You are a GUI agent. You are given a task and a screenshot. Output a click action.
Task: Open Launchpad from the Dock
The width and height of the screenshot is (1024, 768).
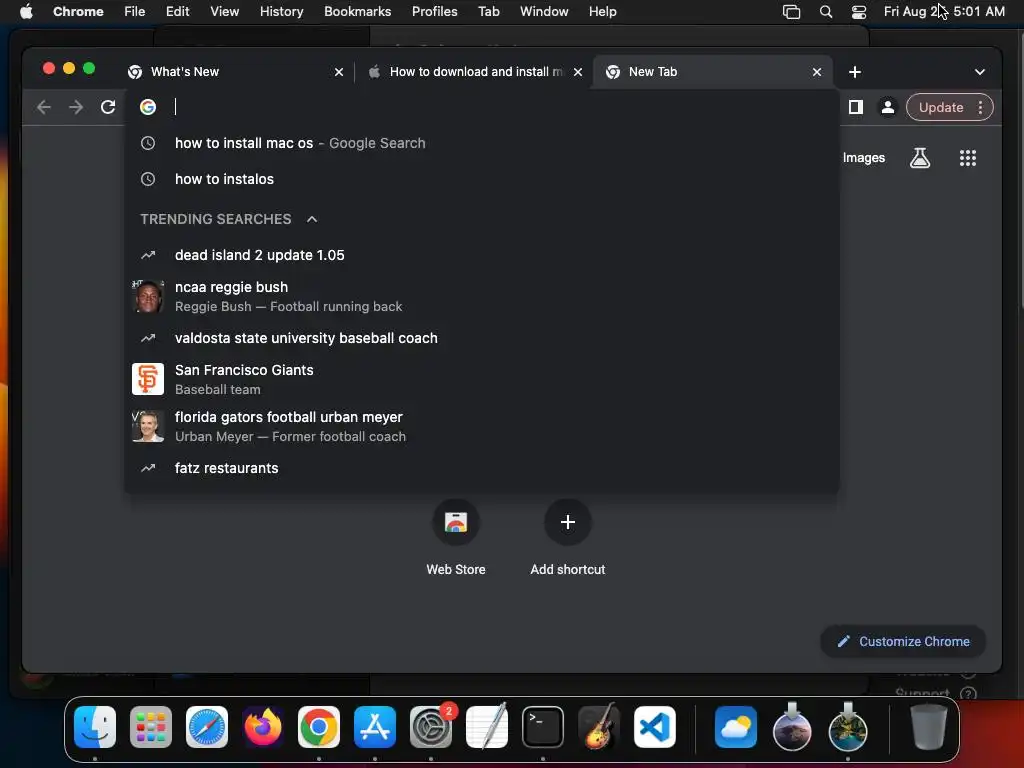[151, 727]
